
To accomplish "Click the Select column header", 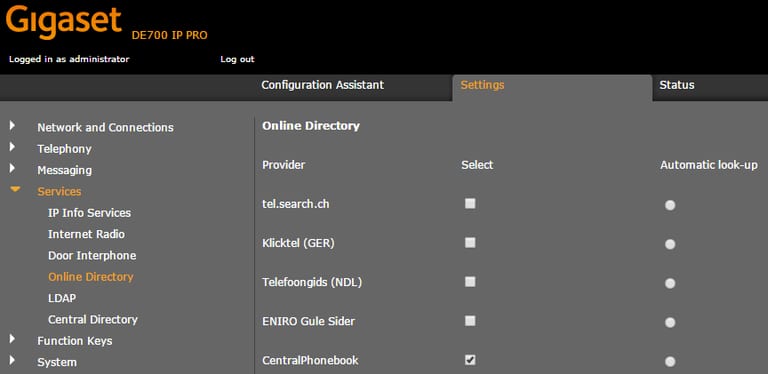I will click(x=477, y=165).
